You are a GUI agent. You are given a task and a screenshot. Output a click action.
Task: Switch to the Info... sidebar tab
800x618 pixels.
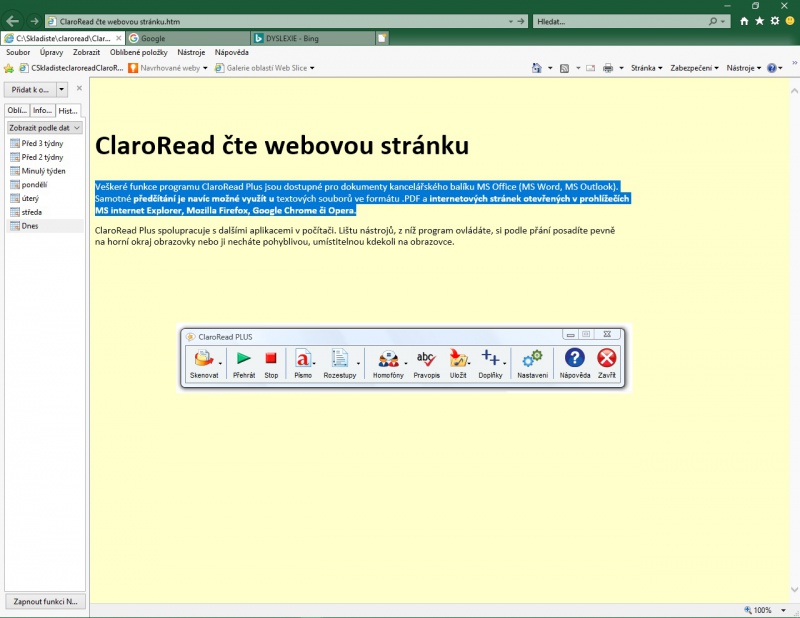pyautogui.click(x=42, y=110)
